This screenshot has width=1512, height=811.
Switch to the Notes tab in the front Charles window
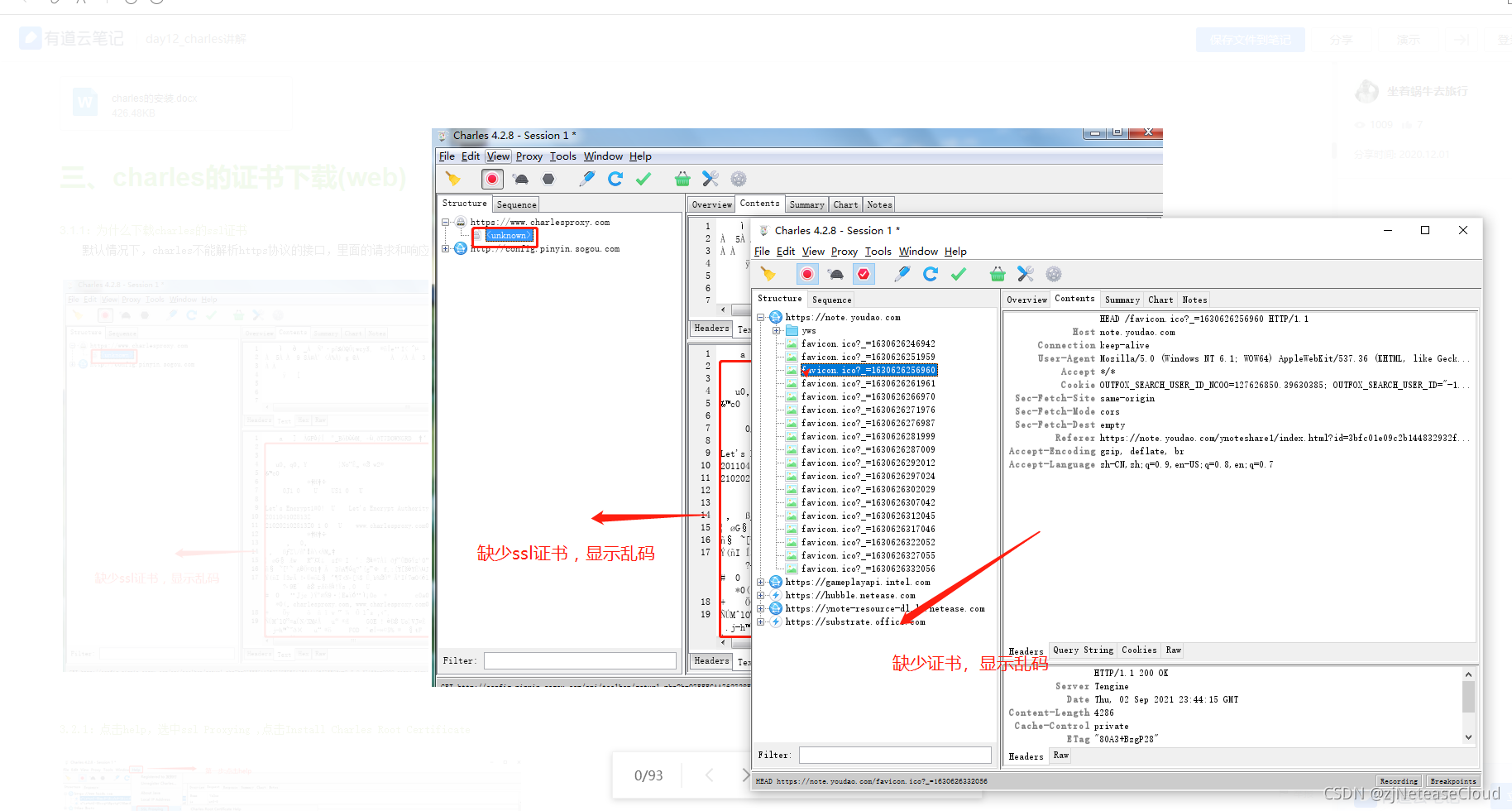(x=1194, y=300)
